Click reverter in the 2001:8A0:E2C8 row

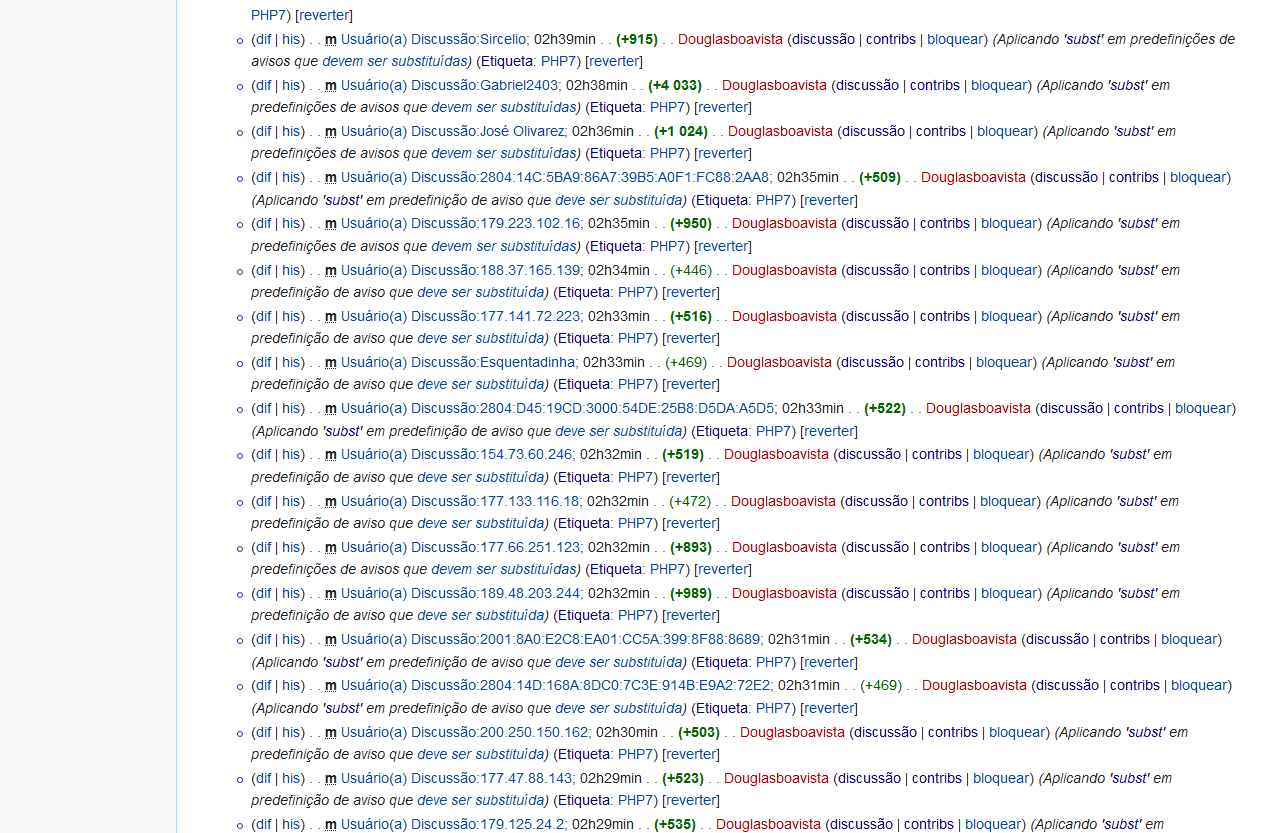(829, 662)
